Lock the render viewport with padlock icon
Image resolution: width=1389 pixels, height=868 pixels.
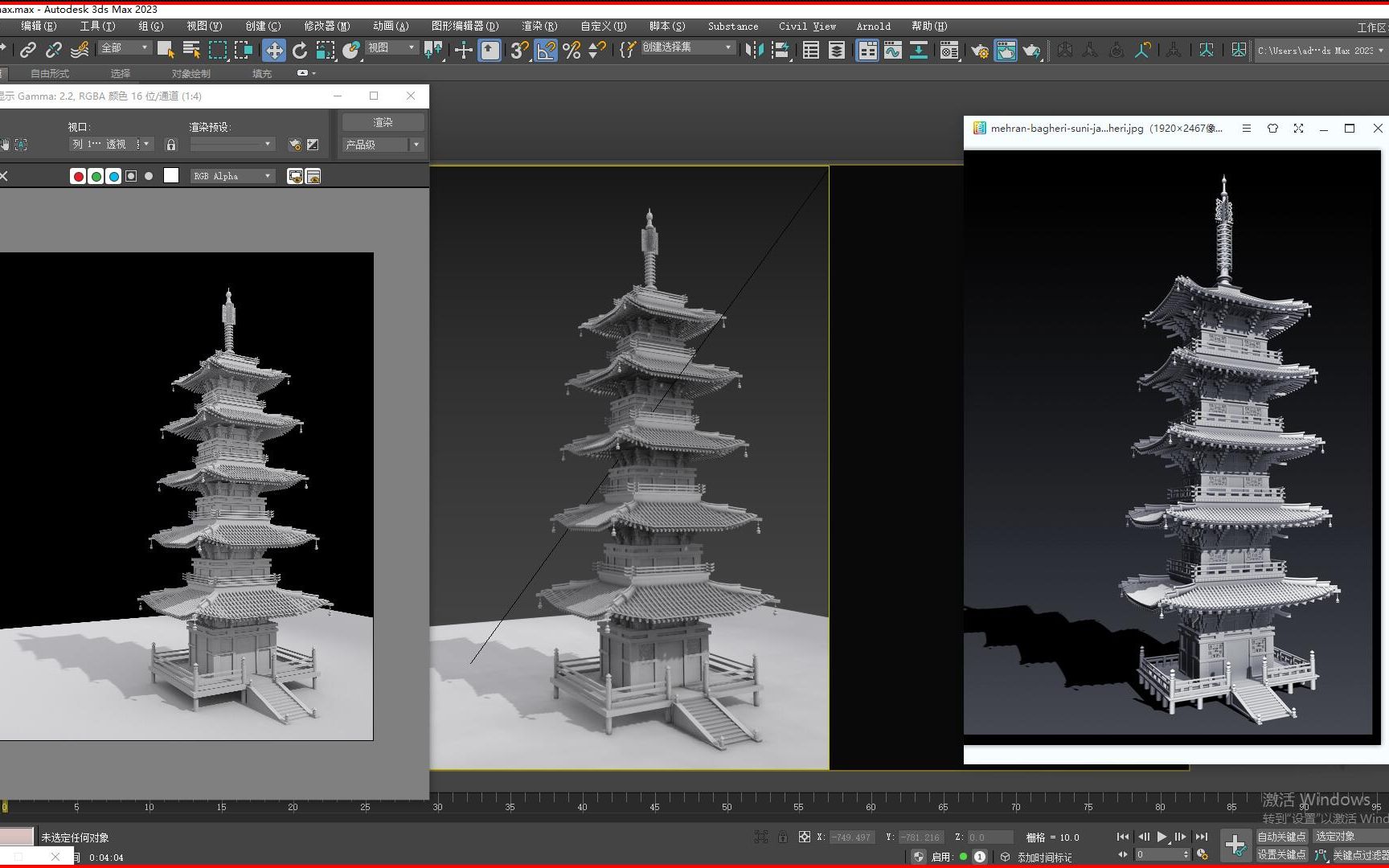tap(170, 145)
